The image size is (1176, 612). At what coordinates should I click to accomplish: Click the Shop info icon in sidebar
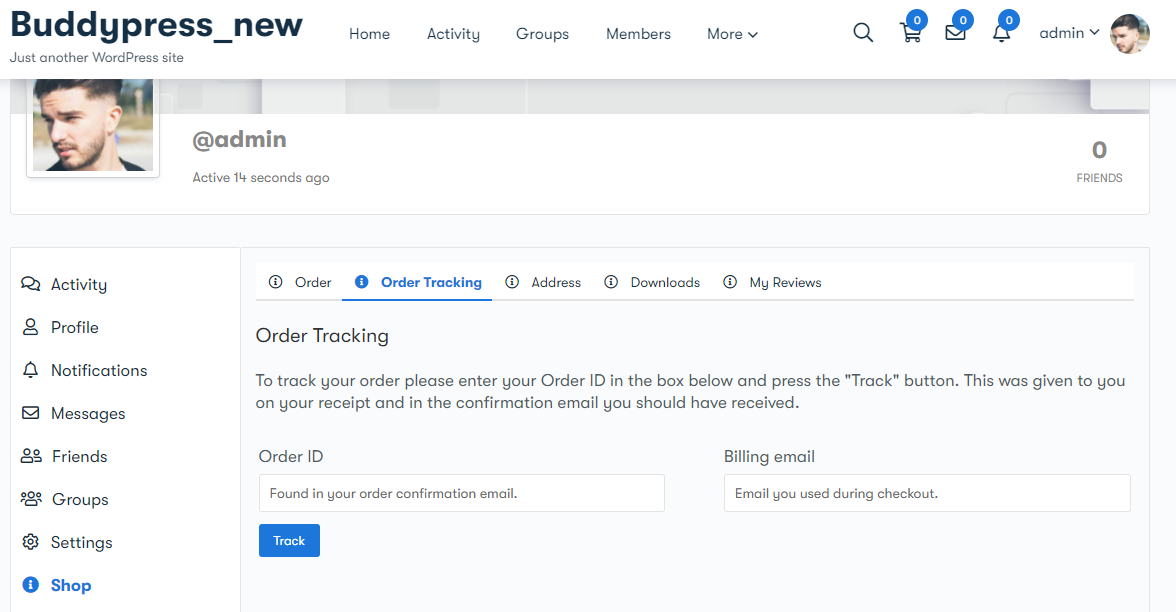[31, 585]
